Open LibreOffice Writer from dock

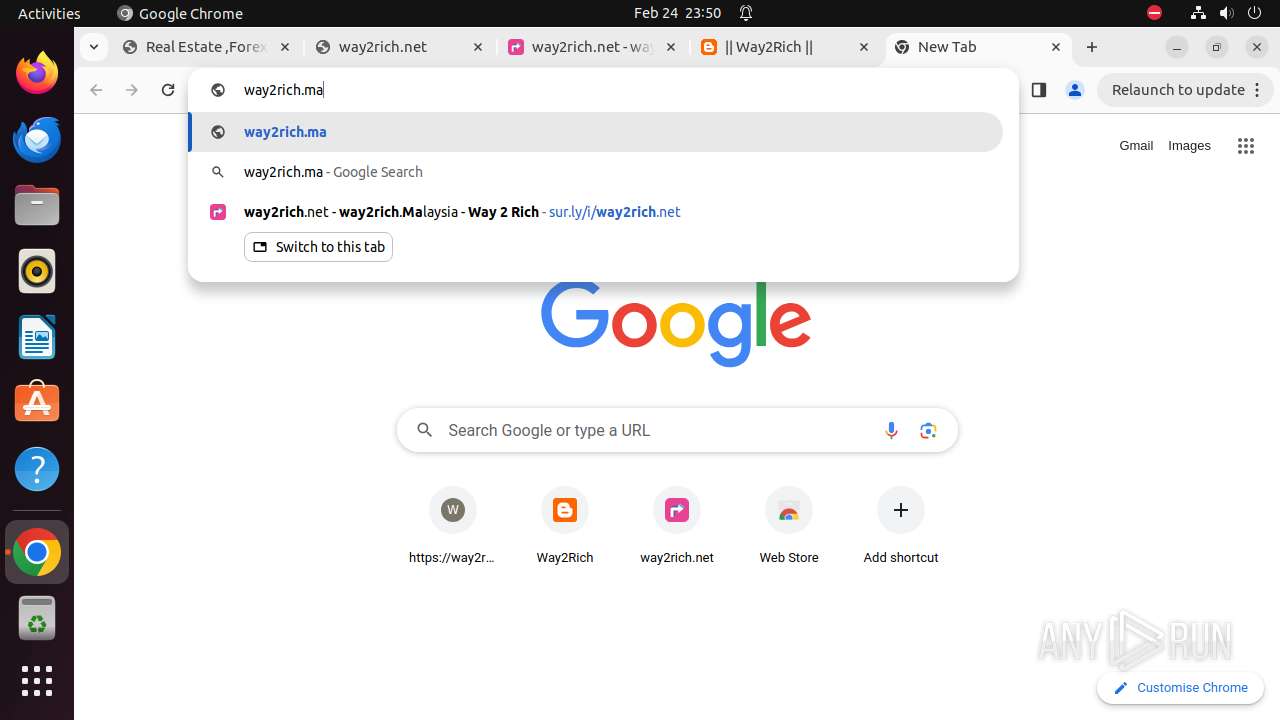pos(37,337)
